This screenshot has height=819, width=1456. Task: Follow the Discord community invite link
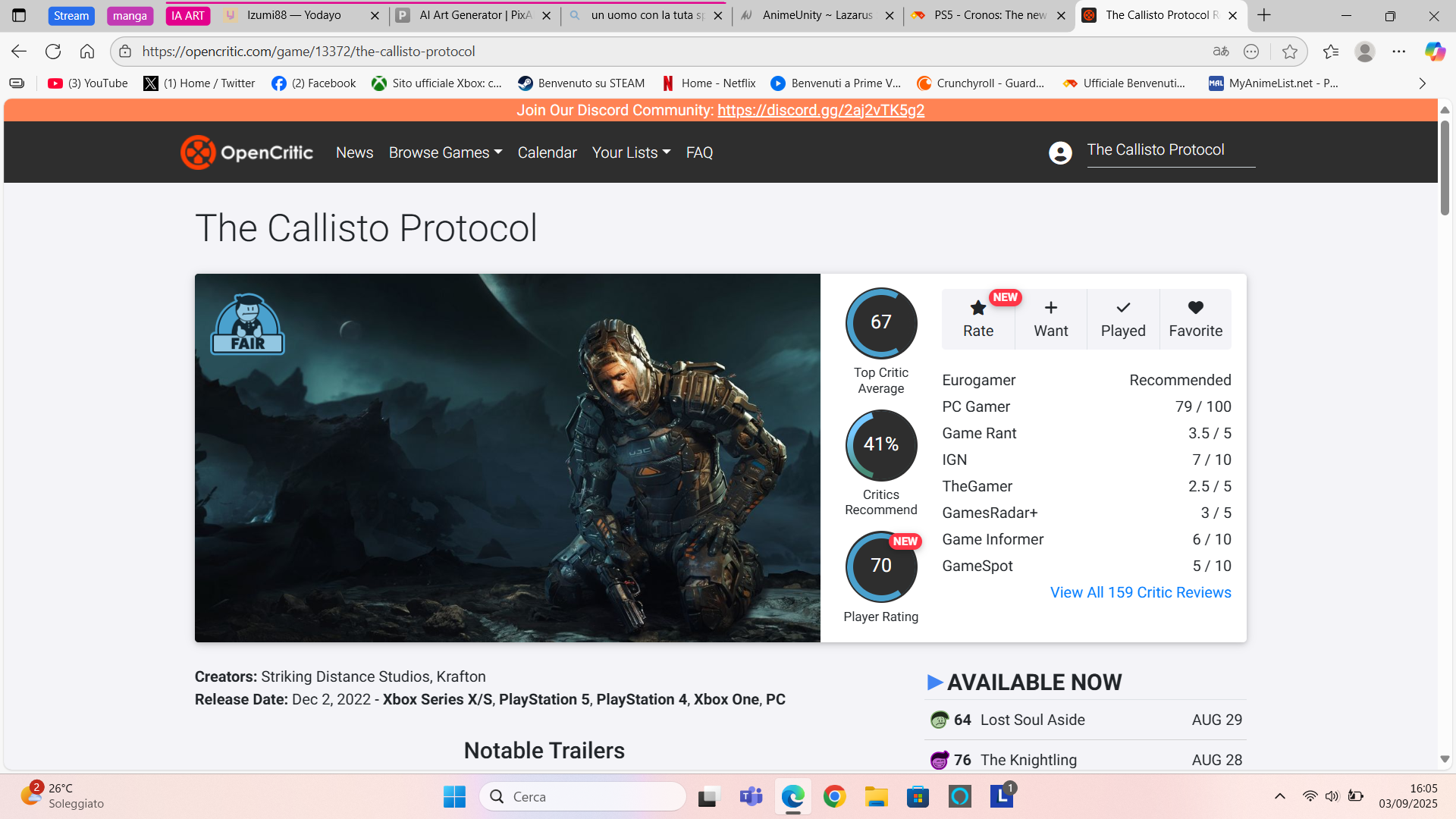821,110
